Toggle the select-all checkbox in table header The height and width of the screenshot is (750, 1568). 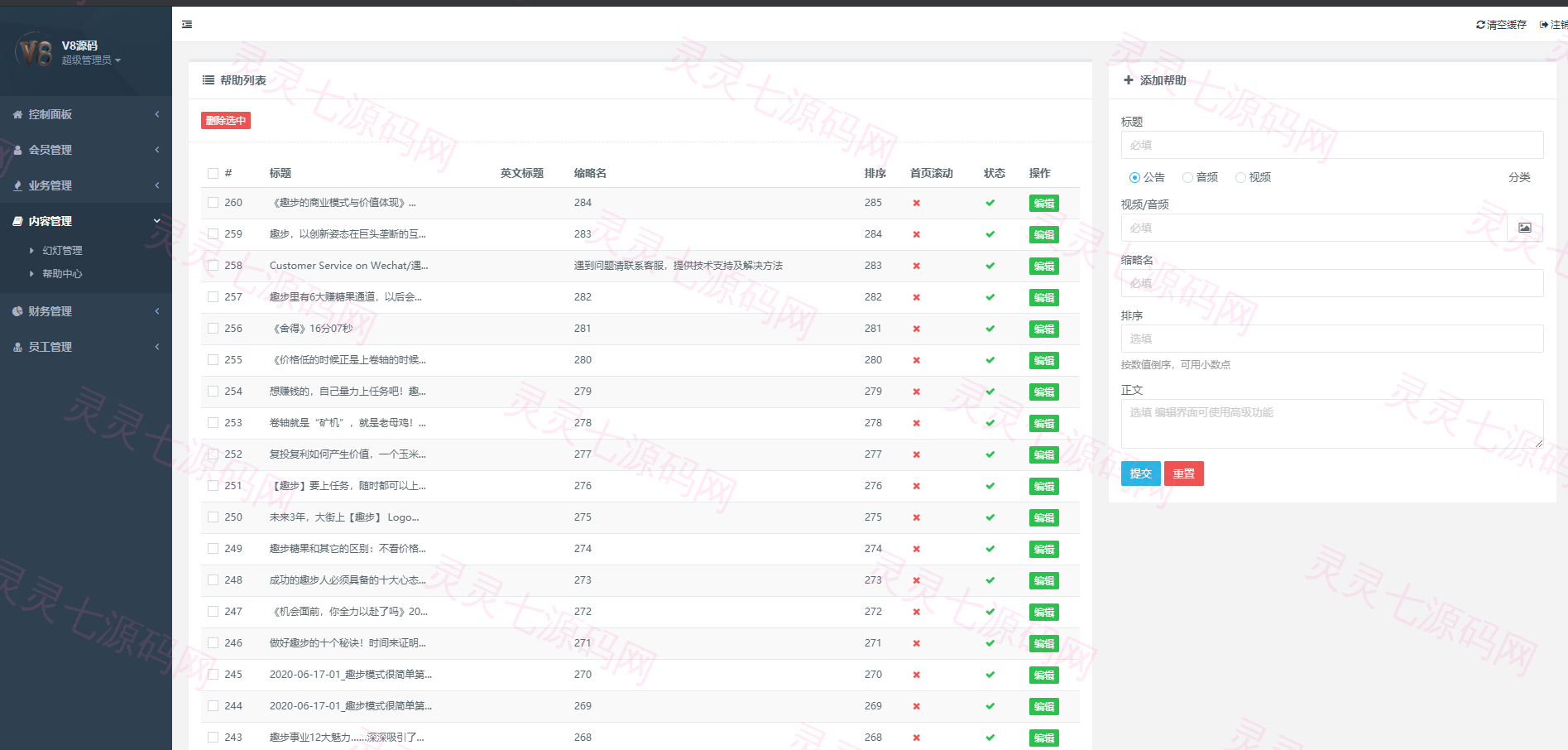tap(213, 173)
